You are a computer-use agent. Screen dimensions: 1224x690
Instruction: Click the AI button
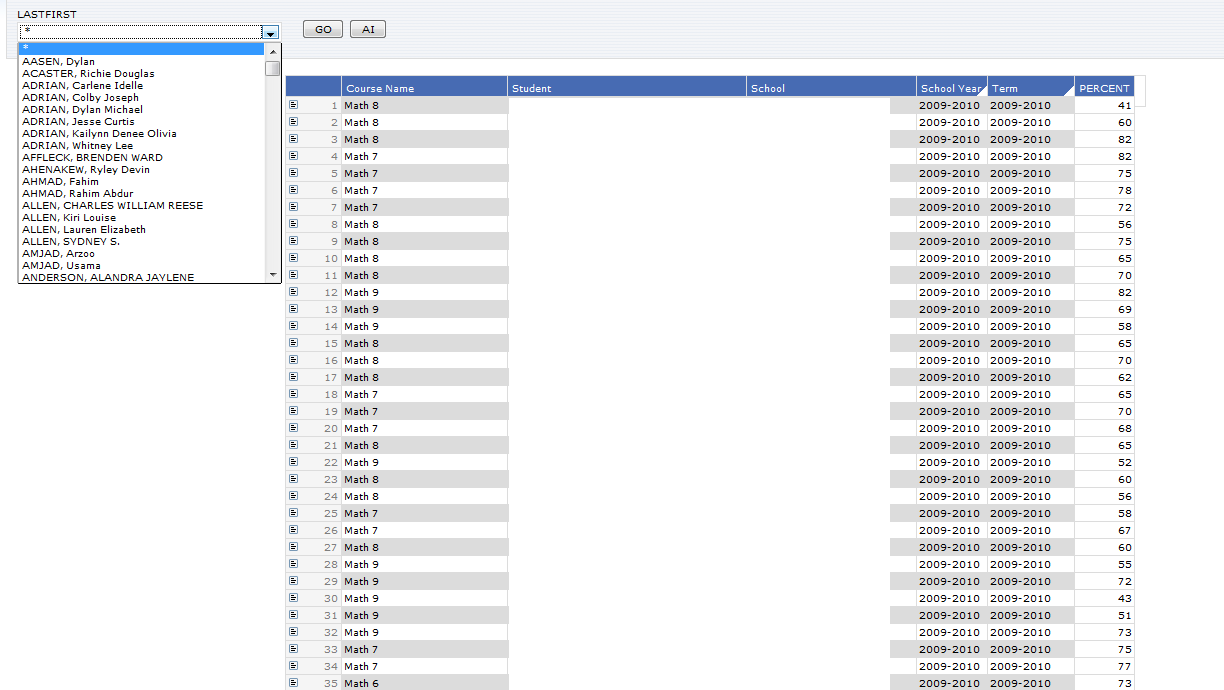pyautogui.click(x=368, y=30)
